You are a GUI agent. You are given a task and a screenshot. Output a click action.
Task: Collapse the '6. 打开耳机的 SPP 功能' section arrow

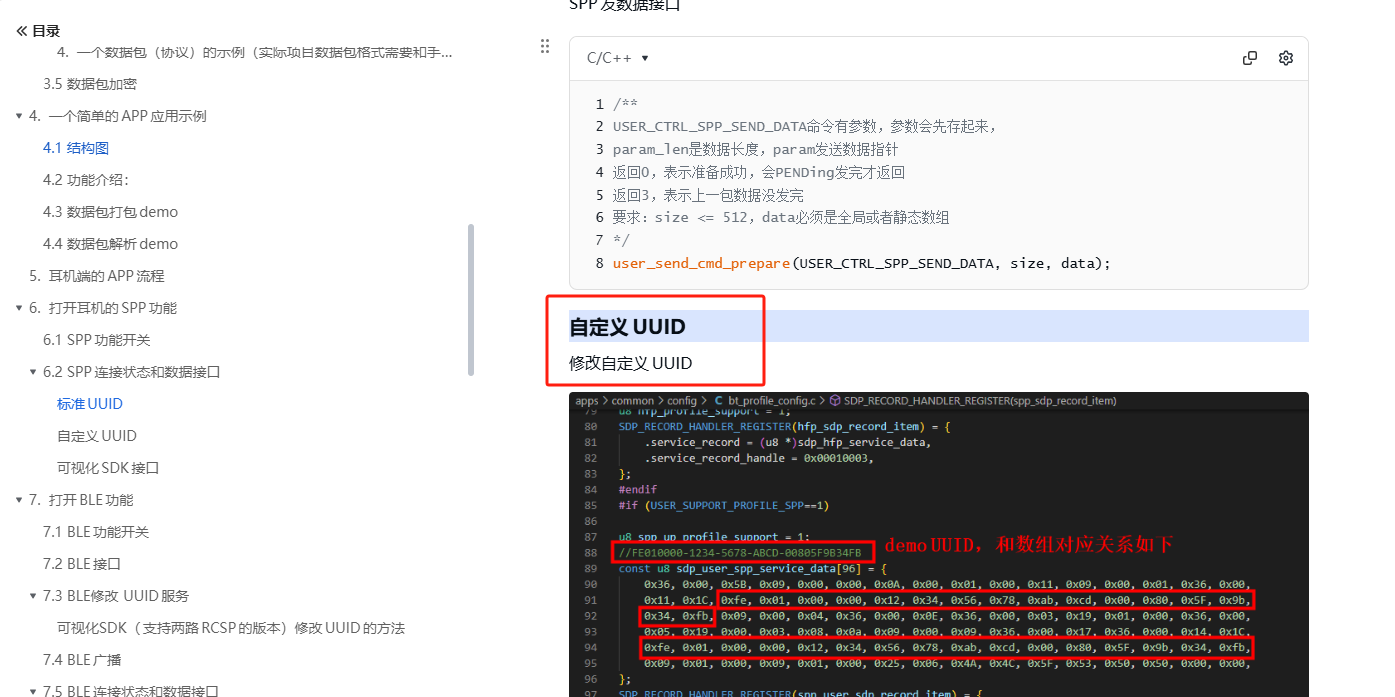(x=19, y=308)
